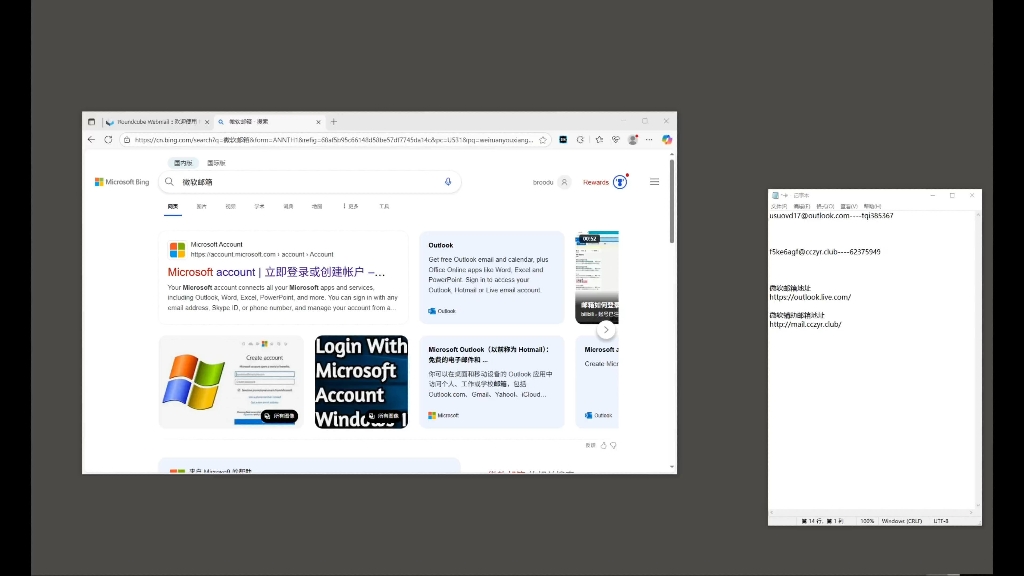This screenshot has width=1024, height=576.
Task: Click the cczyr.club account line in Notepad
Action: [825, 251]
